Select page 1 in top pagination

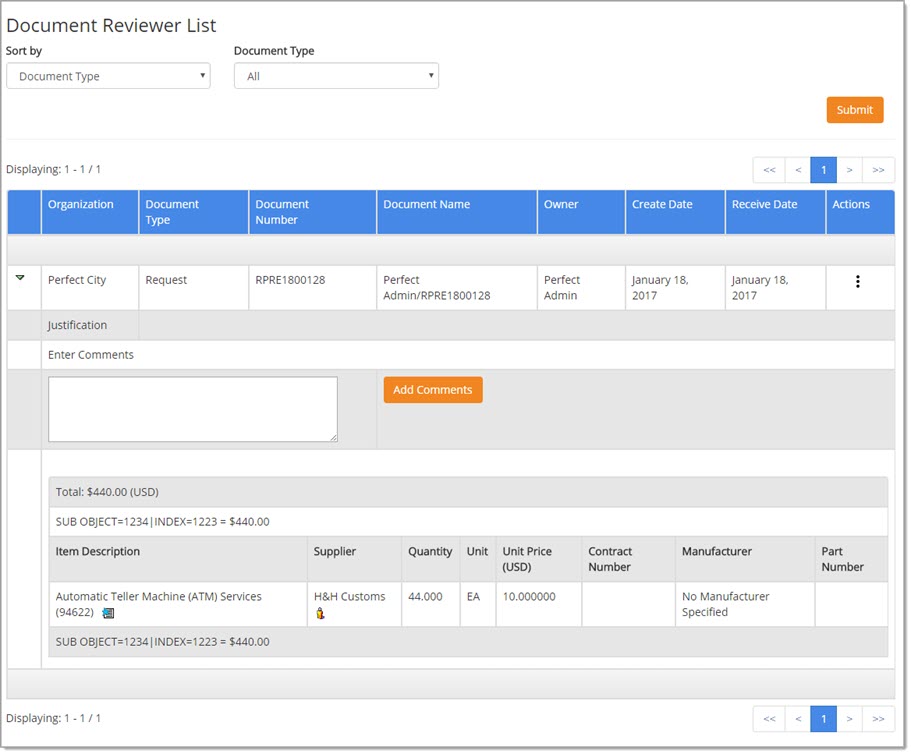tap(823, 170)
